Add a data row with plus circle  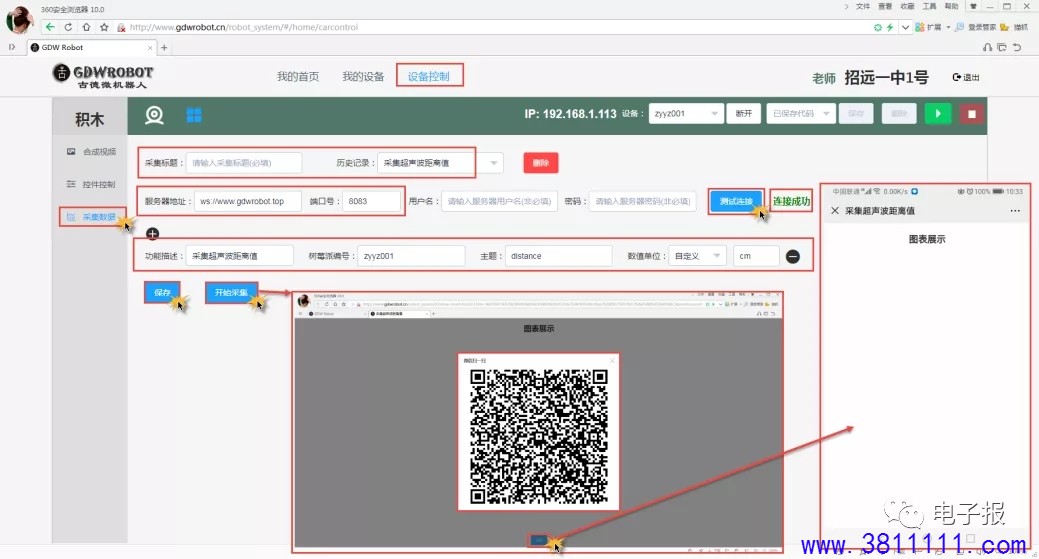point(152,234)
